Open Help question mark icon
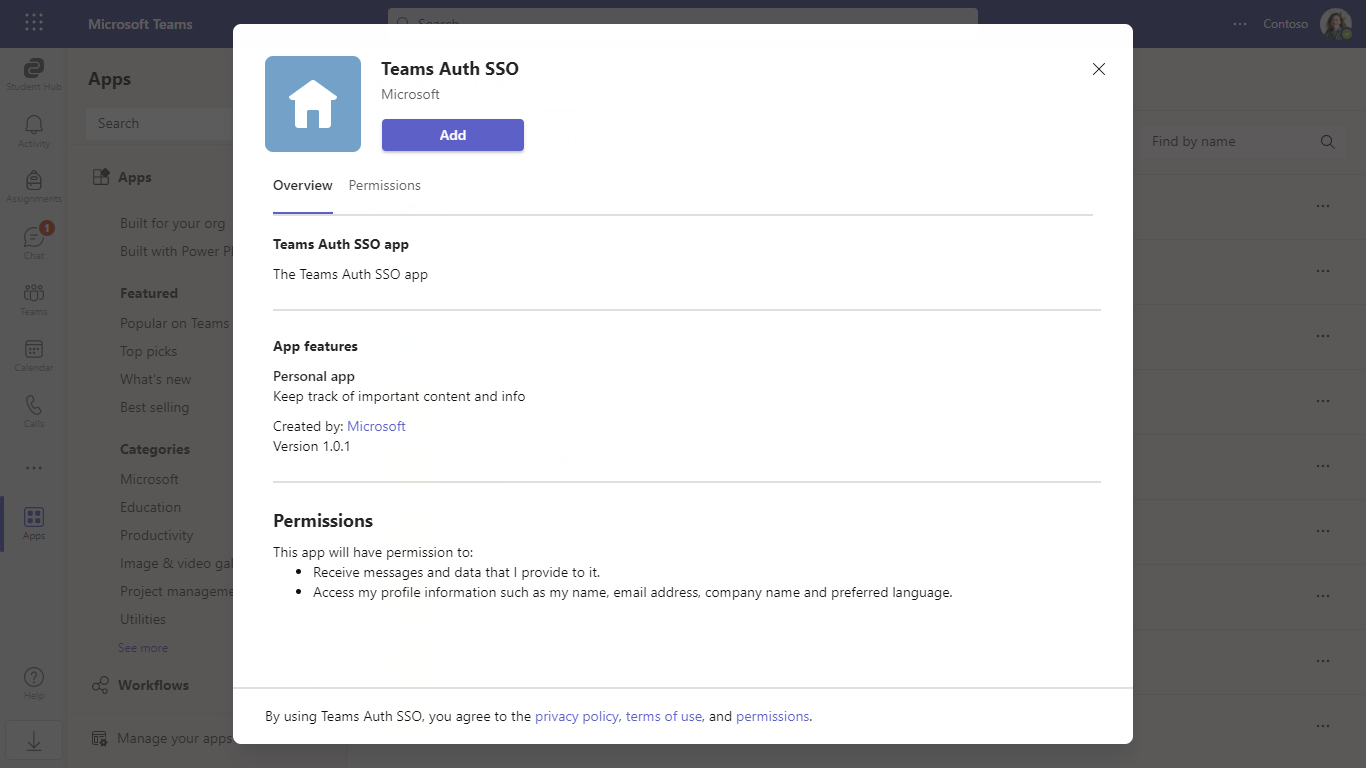This screenshot has height=768, width=1366. point(34,680)
